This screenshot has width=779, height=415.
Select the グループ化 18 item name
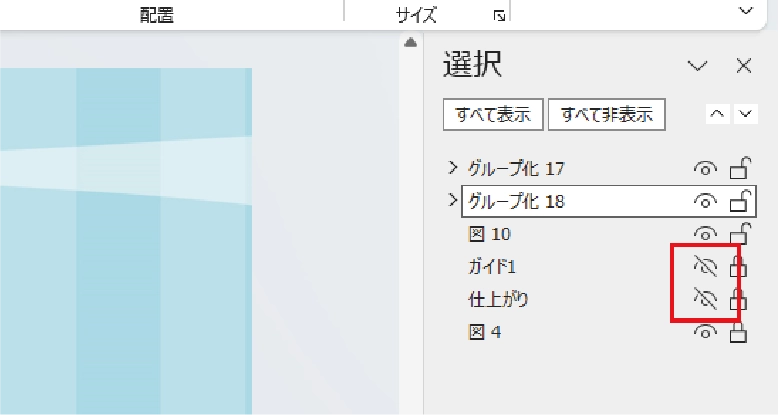(x=516, y=201)
